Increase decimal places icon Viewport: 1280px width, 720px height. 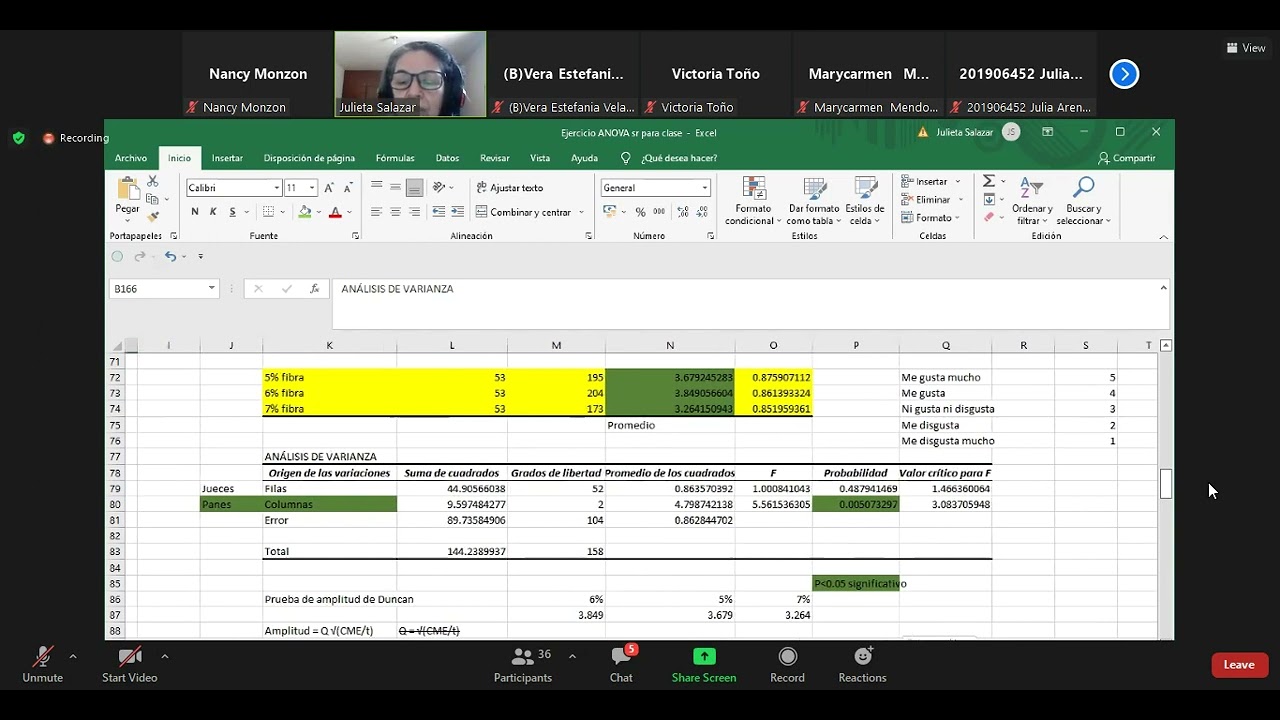[x=683, y=212]
